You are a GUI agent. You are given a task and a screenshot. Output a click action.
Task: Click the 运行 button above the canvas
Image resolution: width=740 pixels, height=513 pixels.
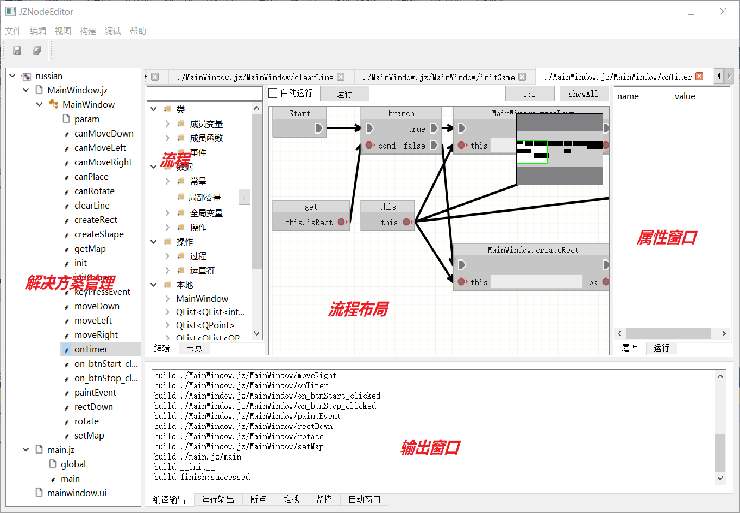pyautogui.click(x=344, y=94)
